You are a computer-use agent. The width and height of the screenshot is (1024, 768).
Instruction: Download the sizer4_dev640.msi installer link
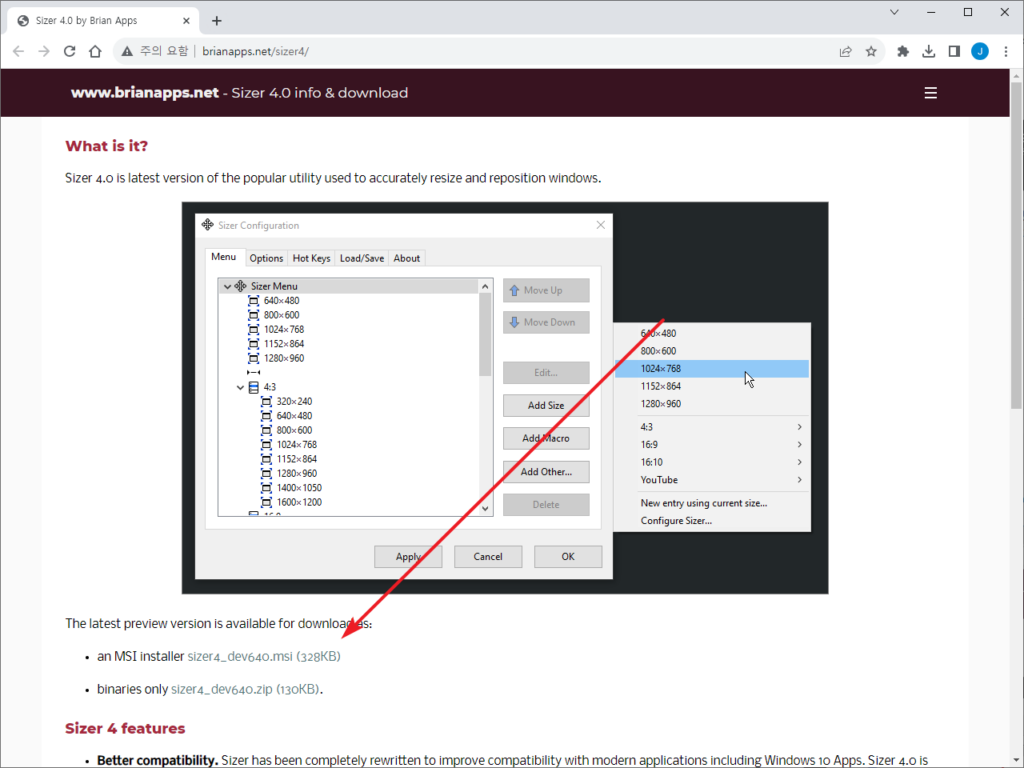tap(240, 657)
